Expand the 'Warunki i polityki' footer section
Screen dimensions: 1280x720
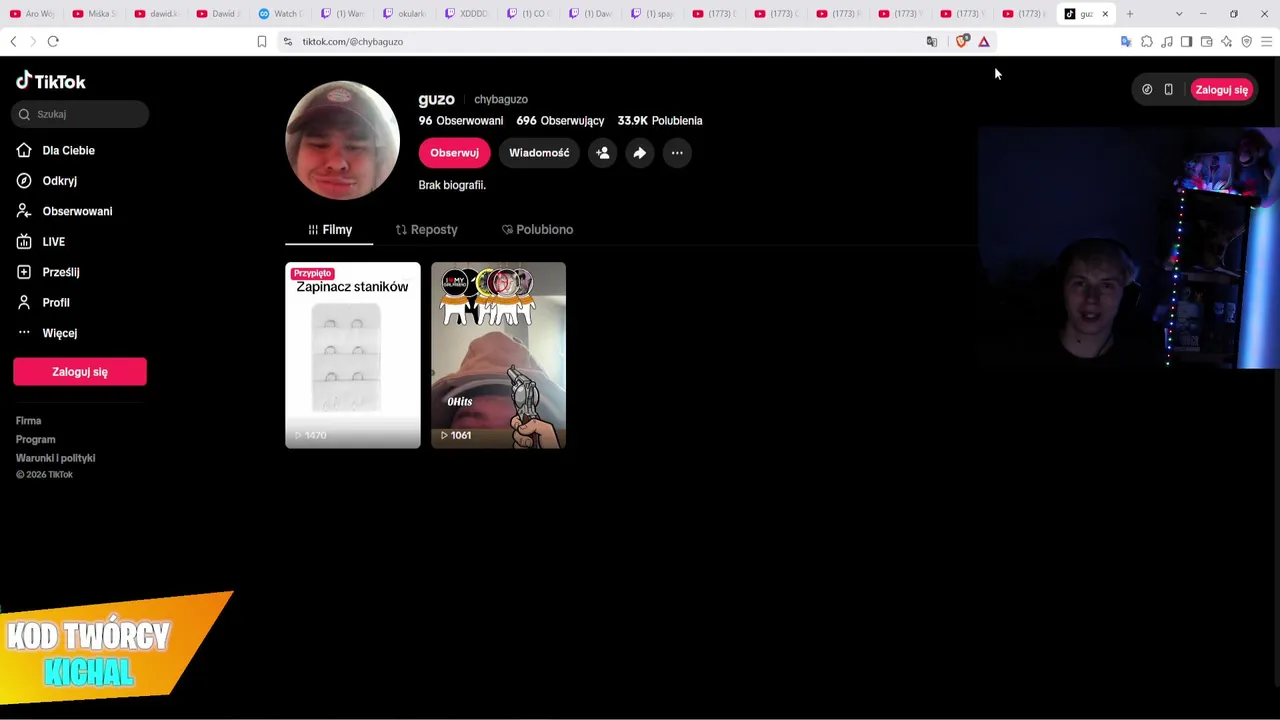click(x=55, y=458)
